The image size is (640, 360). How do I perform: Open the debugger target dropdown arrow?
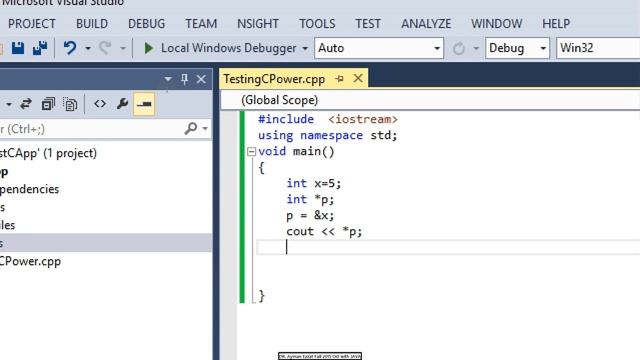(x=305, y=49)
